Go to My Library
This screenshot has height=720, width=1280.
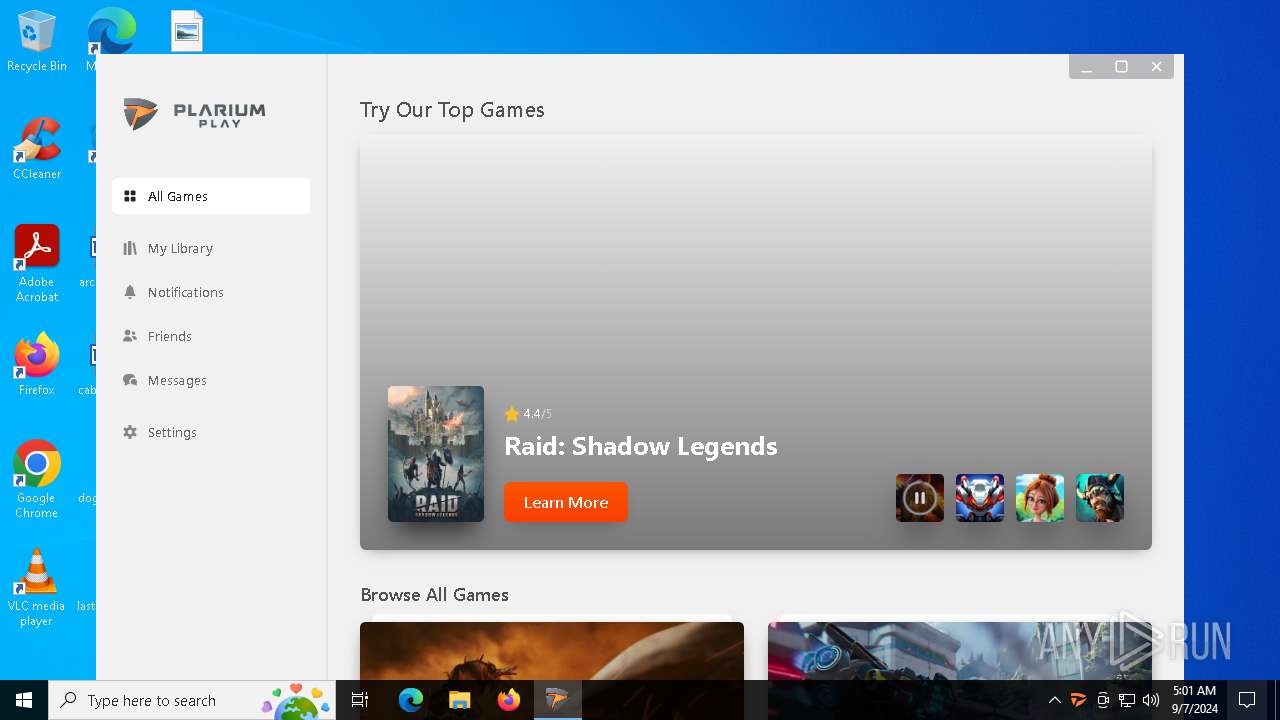click(211, 248)
